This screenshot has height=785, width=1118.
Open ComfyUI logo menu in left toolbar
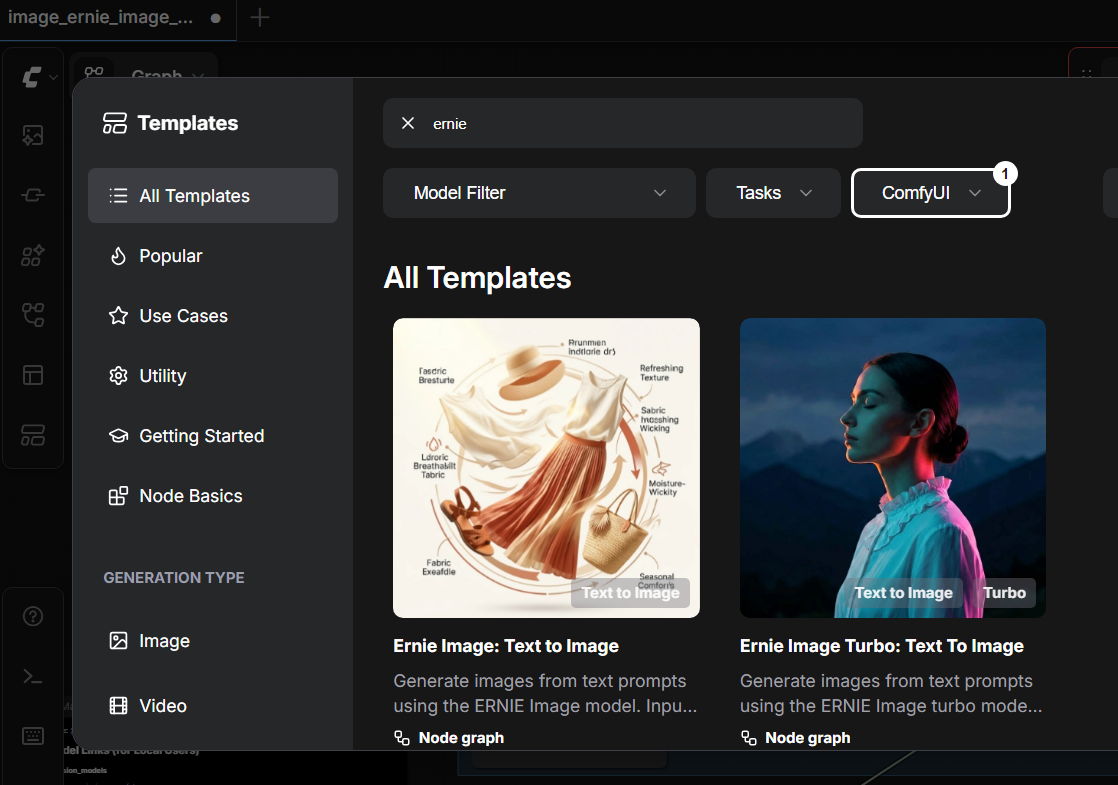(38, 76)
